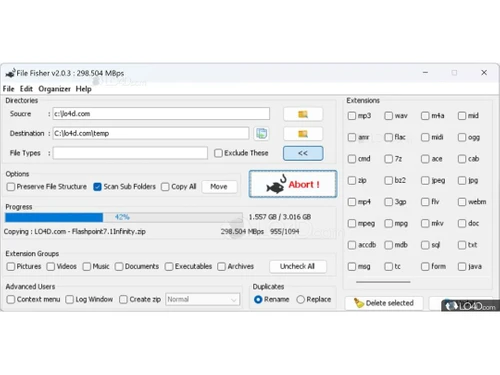This screenshot has width=500, height=375.
Task: Click the 1.557 GB / 3.016 GB text
Action: pyautogui.click(x=280, y=217)
